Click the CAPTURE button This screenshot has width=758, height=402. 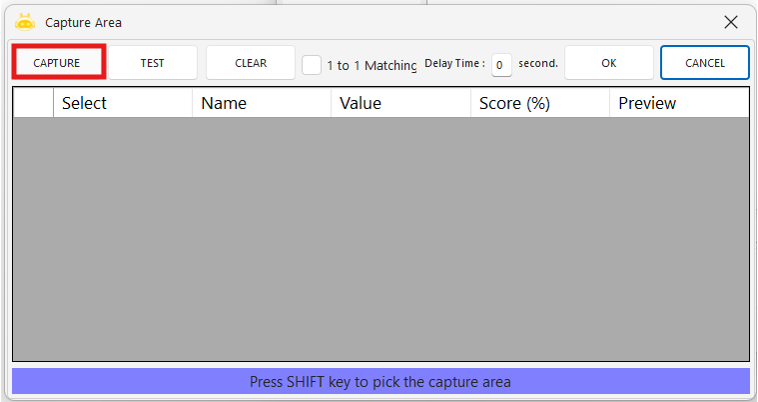(57, 62)
